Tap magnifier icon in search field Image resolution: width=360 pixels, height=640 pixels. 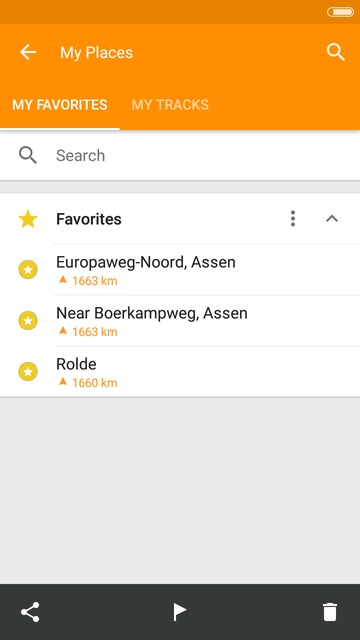click(x=28, y=156)
